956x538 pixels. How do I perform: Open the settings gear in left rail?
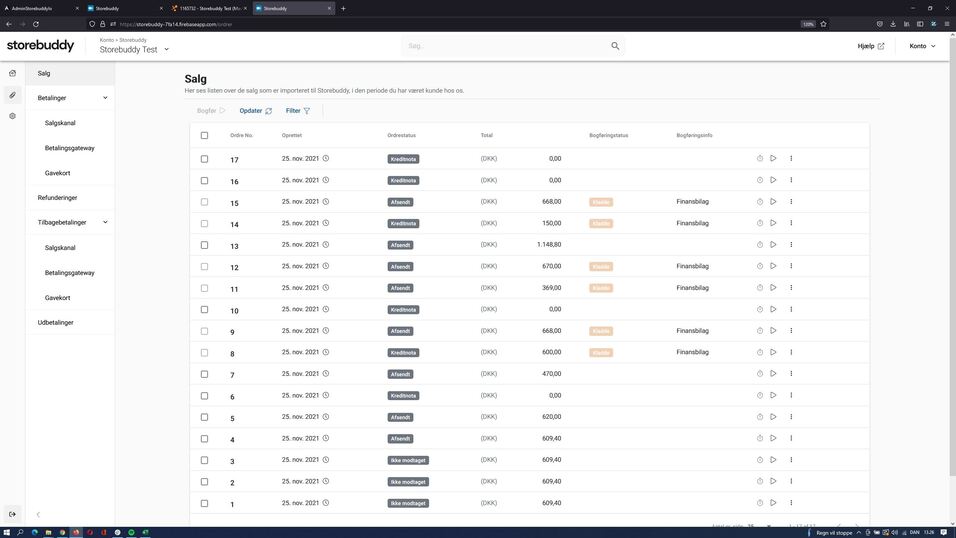12,116
